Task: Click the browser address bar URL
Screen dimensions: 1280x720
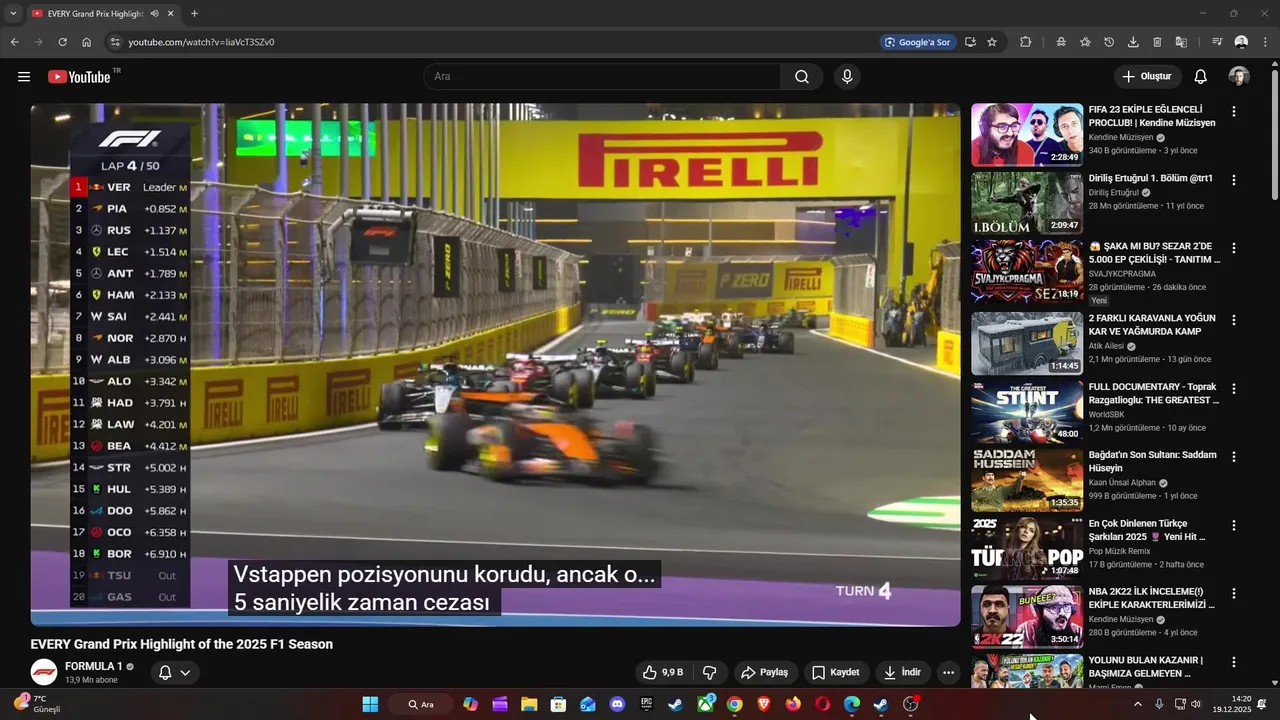Action: pyautogui.click(x=201, y=42)
